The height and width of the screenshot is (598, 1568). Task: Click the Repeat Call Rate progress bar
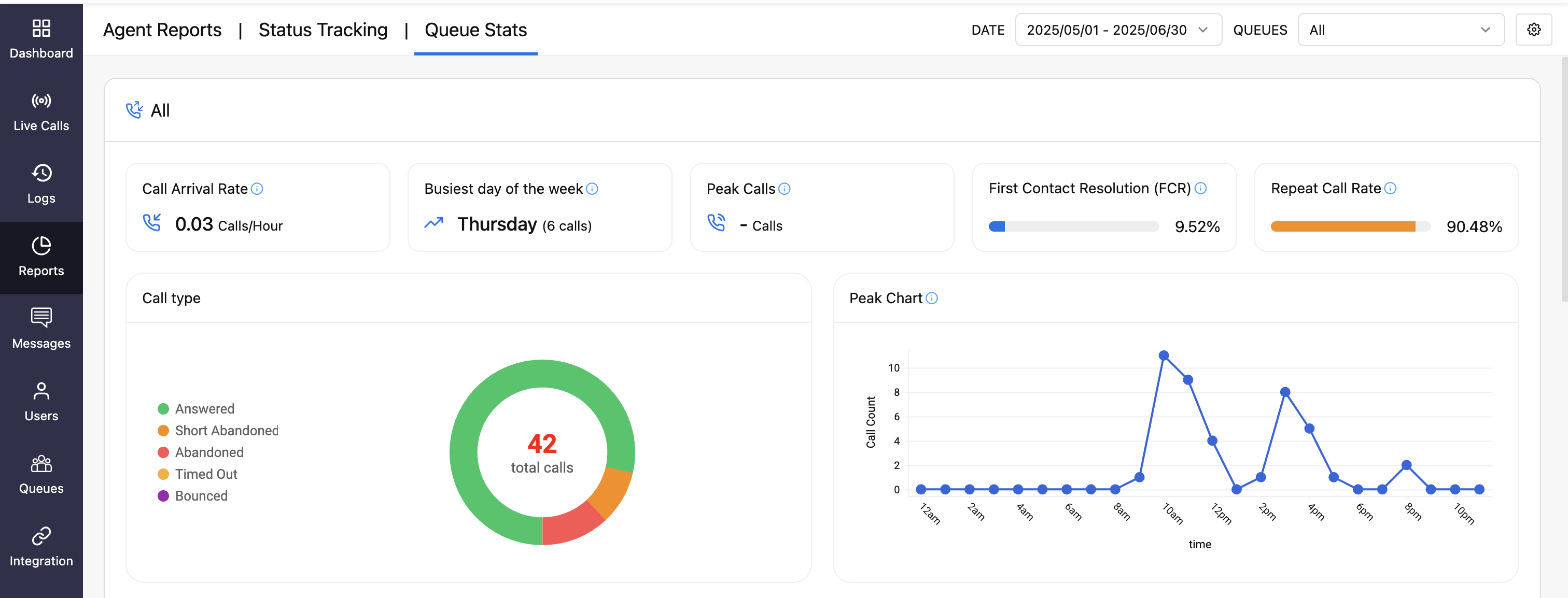pyautogui.click(x=1350, y=227)
